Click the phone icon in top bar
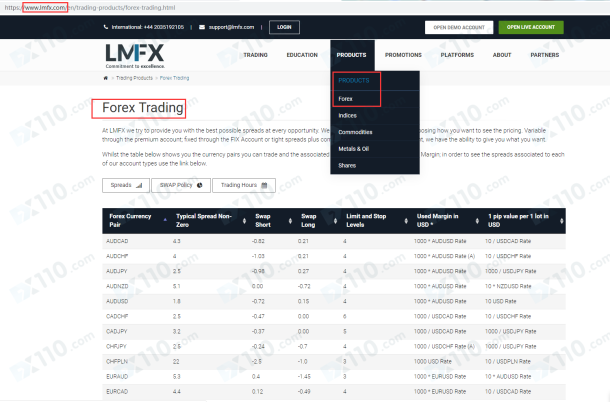Viewport: 610px width, 402px height. tap(106, 27)
